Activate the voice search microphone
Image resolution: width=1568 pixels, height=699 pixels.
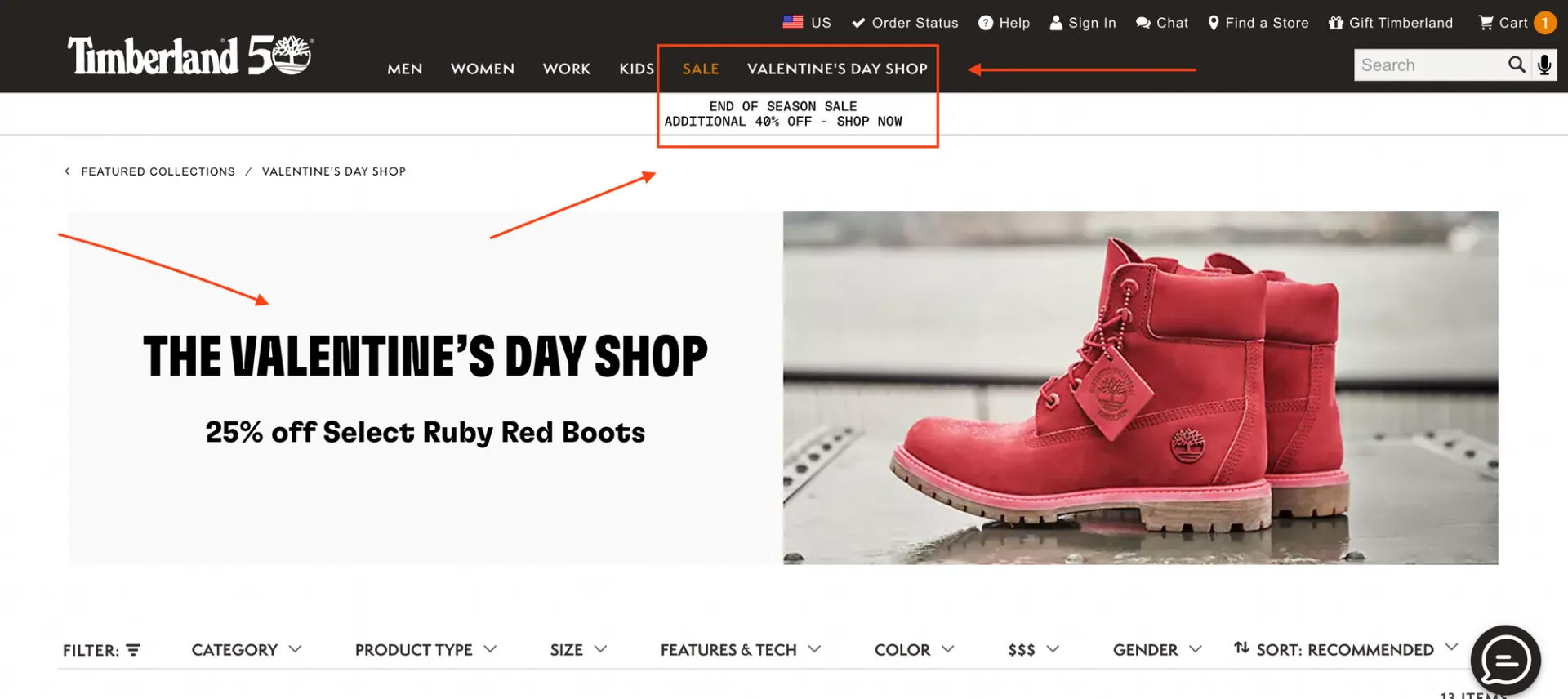click(x=1544, y=65)
